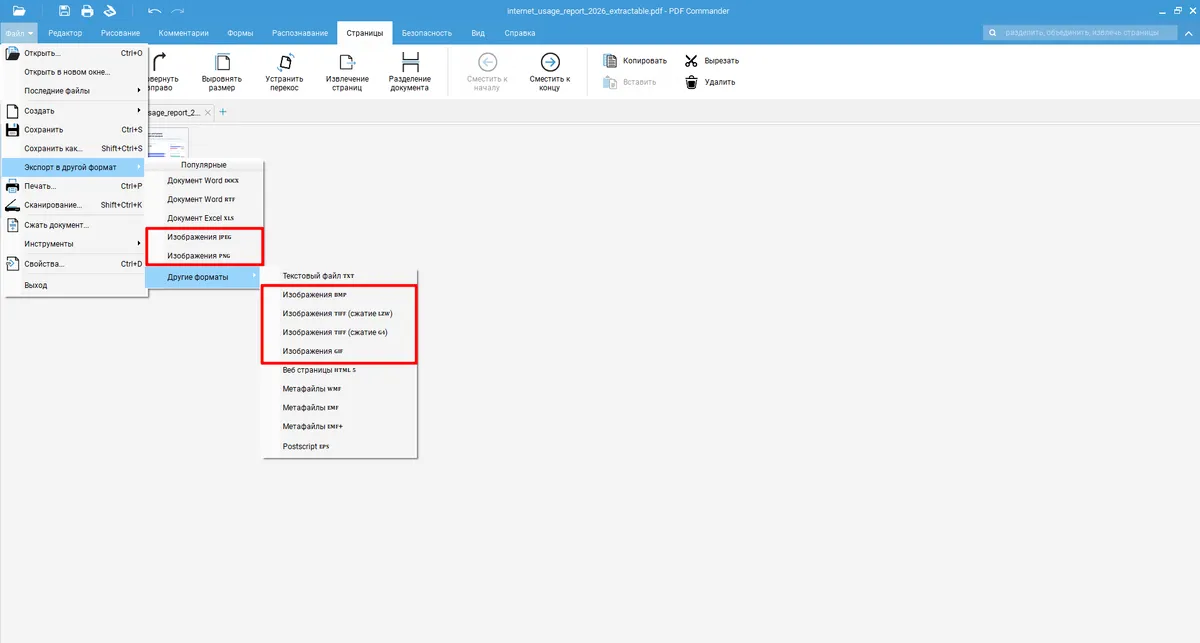Export as Изображения BMP
Viewport: 1200px width, 643px height.
coord(340,295)
